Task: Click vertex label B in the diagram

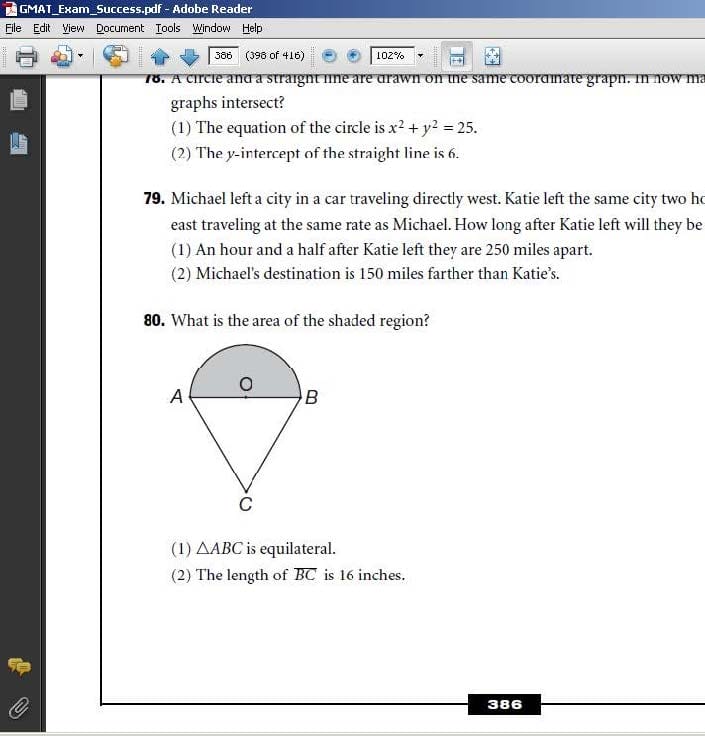Action: 311,398
